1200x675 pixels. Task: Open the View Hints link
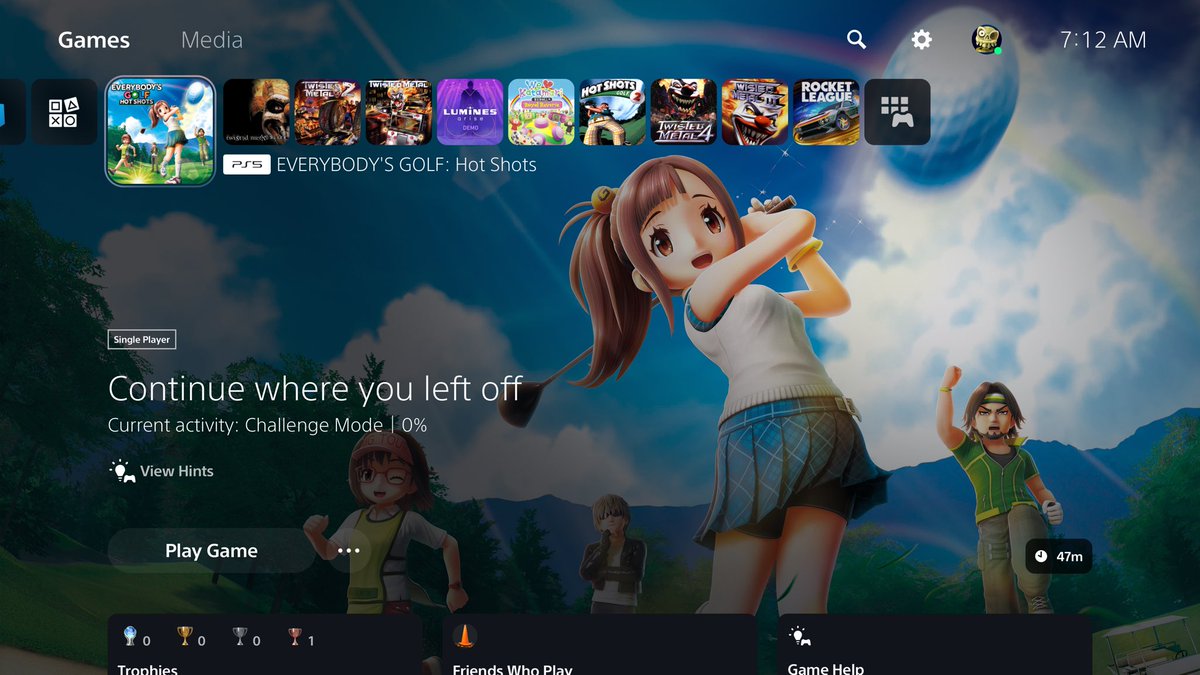162,471
